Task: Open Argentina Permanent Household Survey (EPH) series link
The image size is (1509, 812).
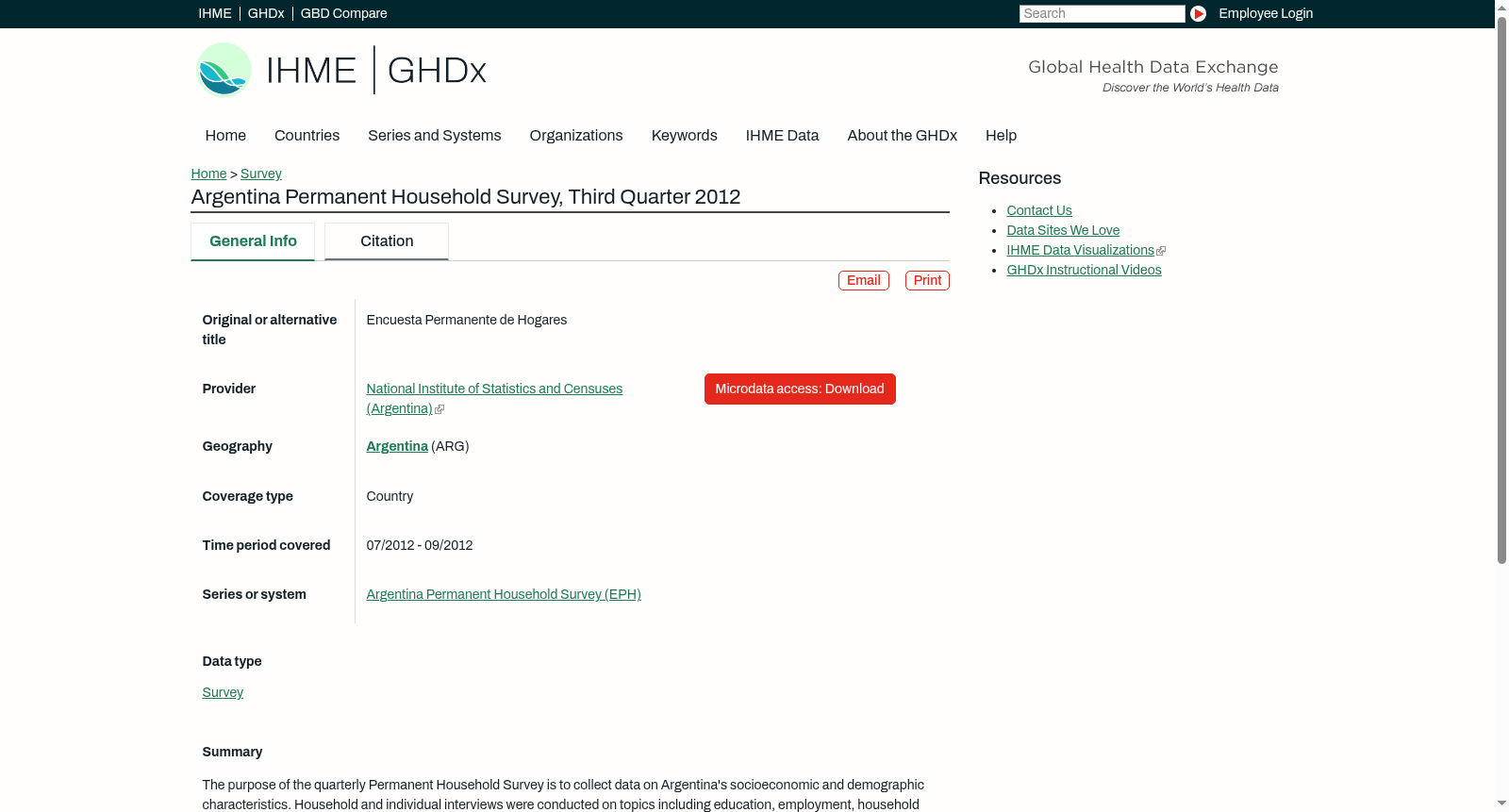Action: (x=504, y=595)
